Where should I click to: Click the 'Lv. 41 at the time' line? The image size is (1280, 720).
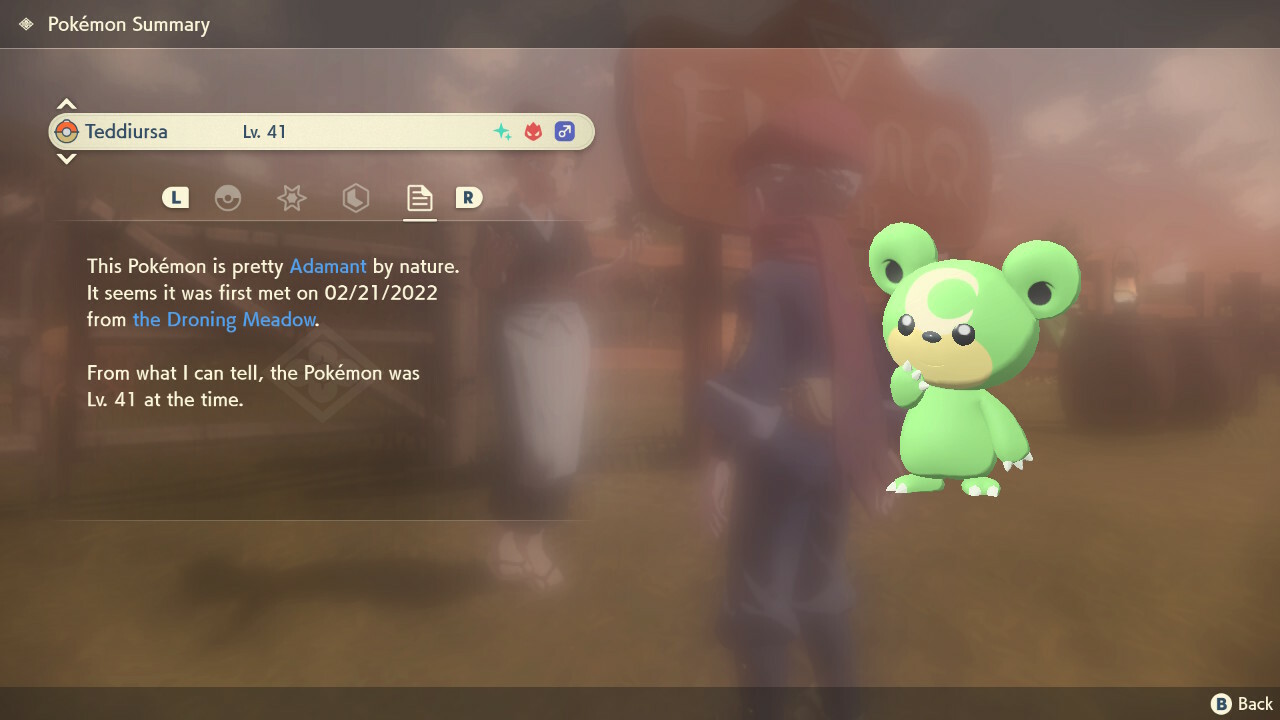(x=165, y=399)
